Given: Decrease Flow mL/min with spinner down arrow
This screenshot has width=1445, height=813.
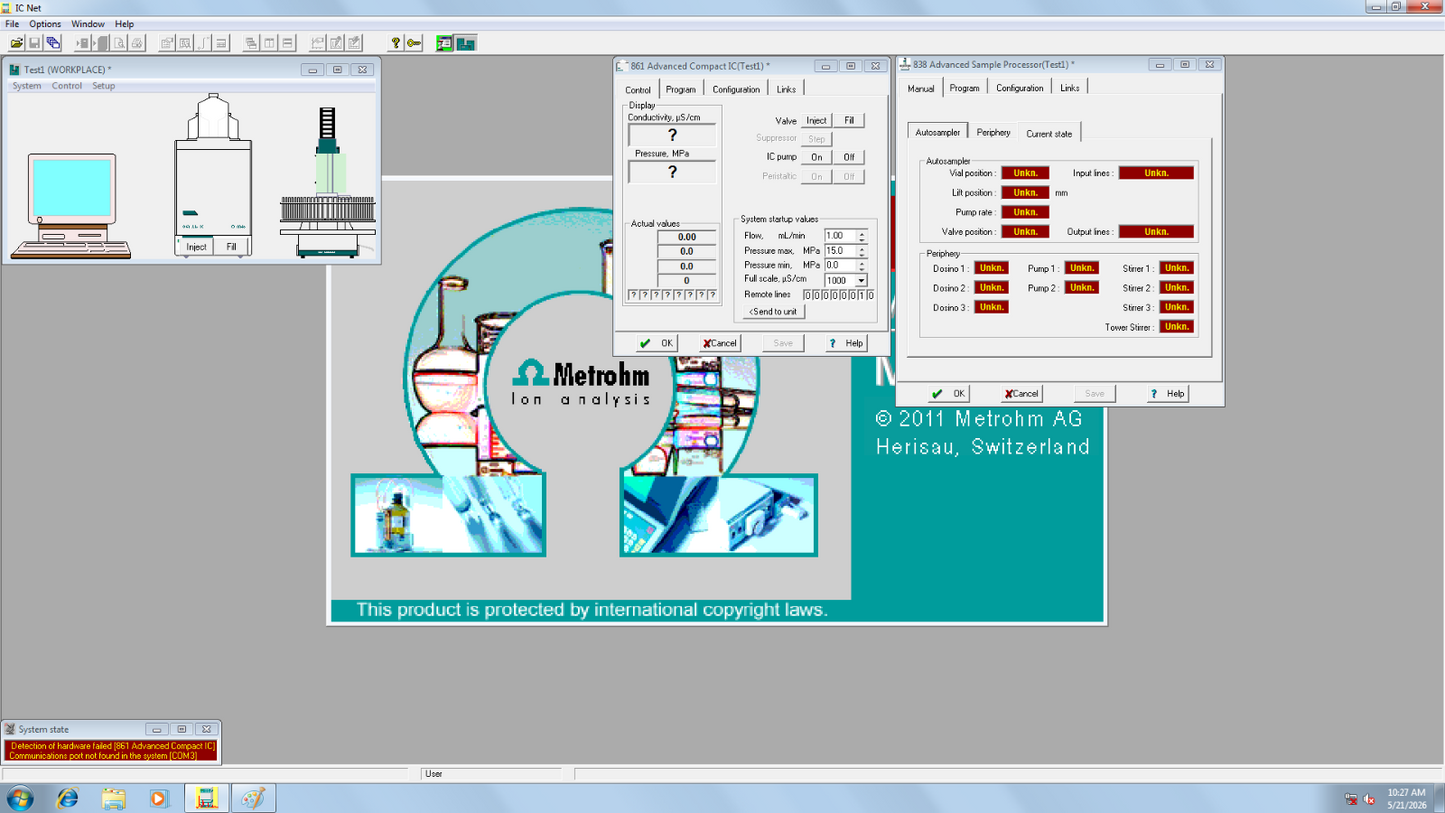Looking at the screenshot, I should [862, 239].
